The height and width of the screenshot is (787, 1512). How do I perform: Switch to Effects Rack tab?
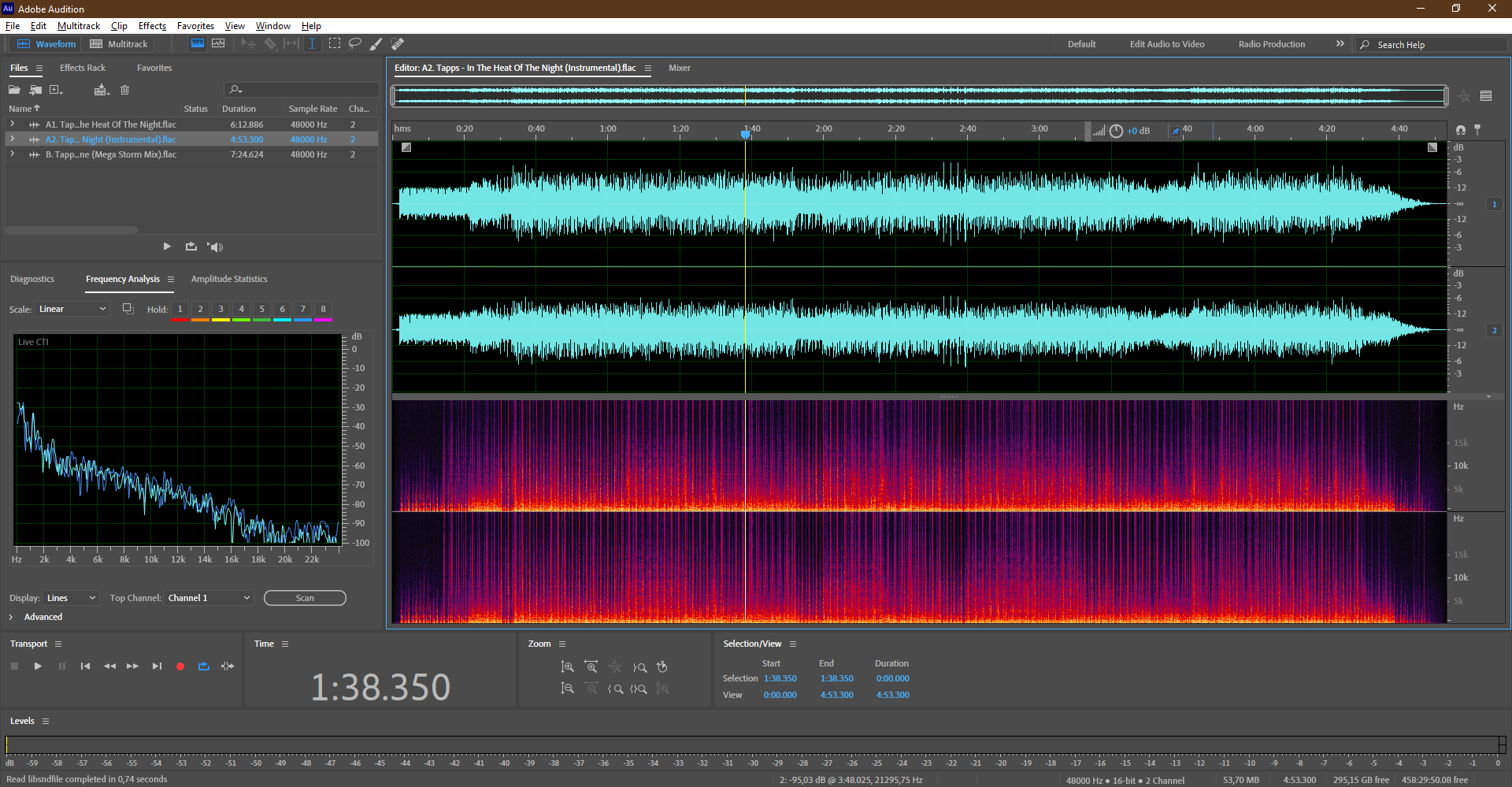[83, 68]
